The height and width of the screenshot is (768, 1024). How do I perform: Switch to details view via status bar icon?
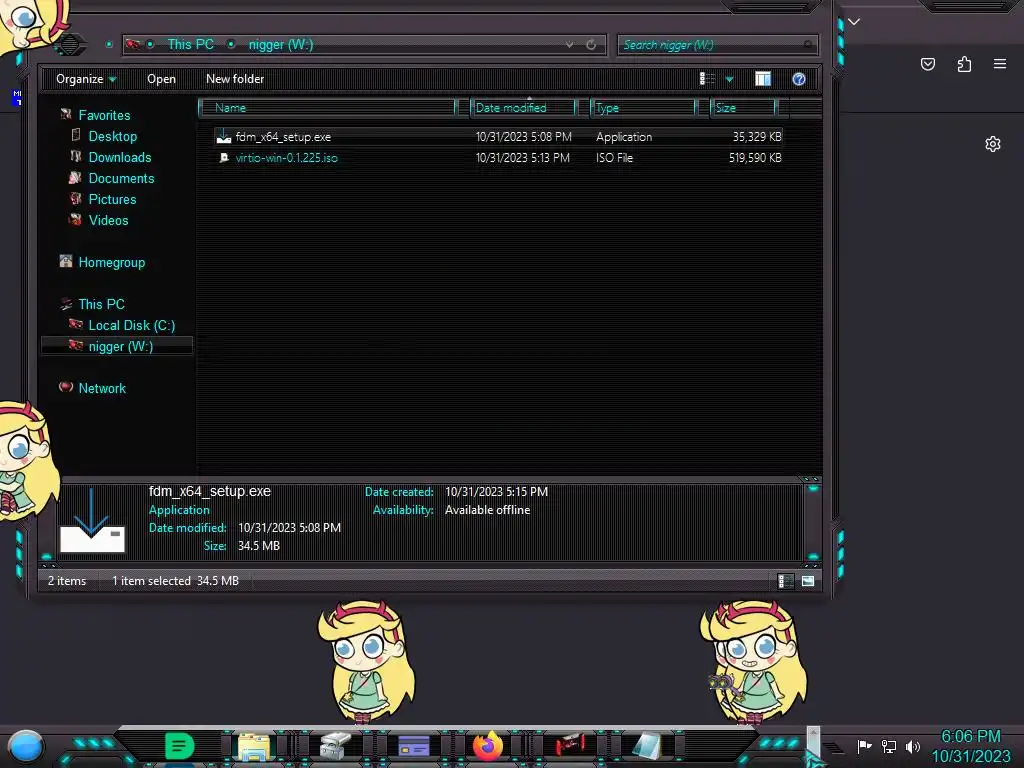(786, 581)
